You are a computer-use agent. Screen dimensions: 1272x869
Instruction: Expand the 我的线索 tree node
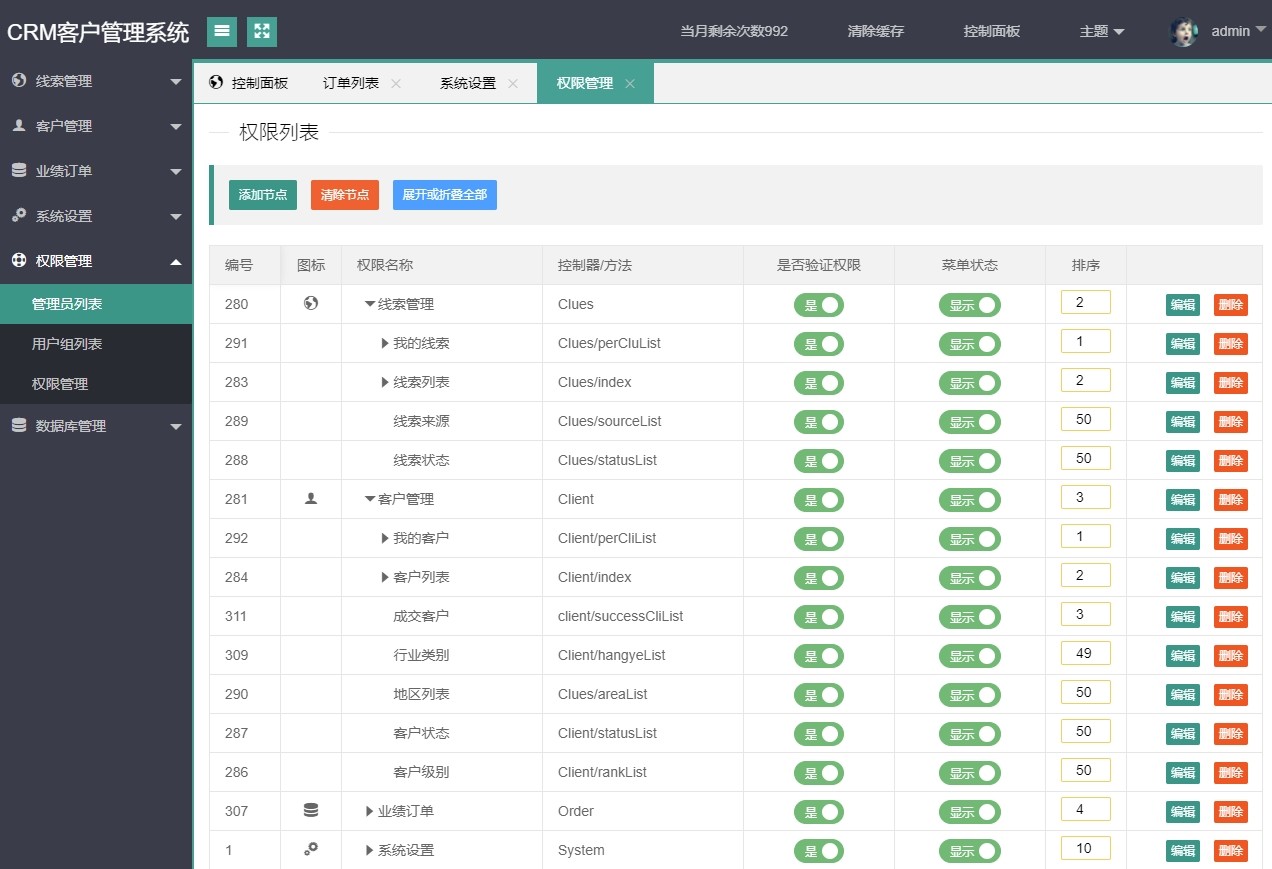[385, 343]
